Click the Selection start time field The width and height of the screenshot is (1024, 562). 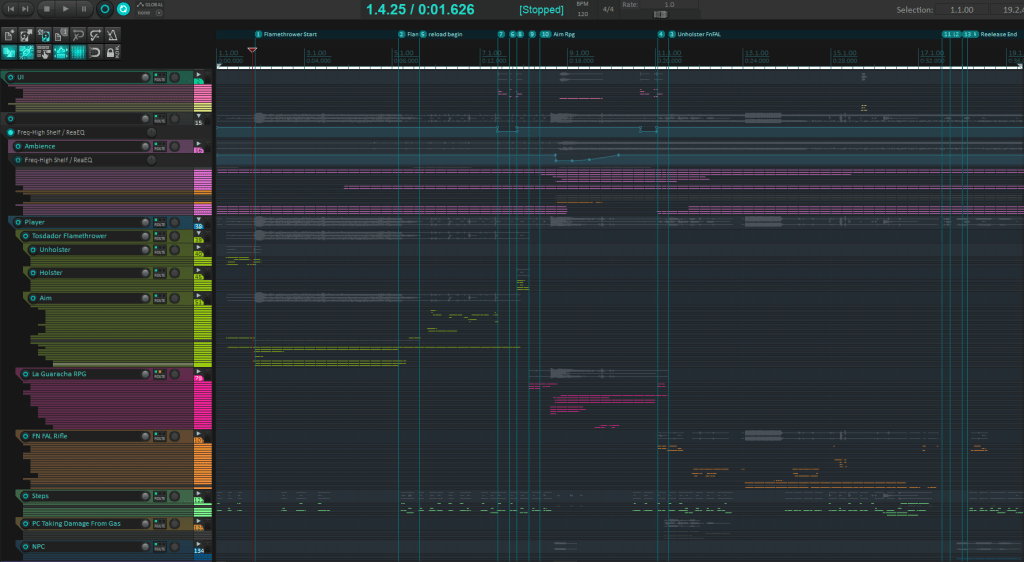pos(962,9)
